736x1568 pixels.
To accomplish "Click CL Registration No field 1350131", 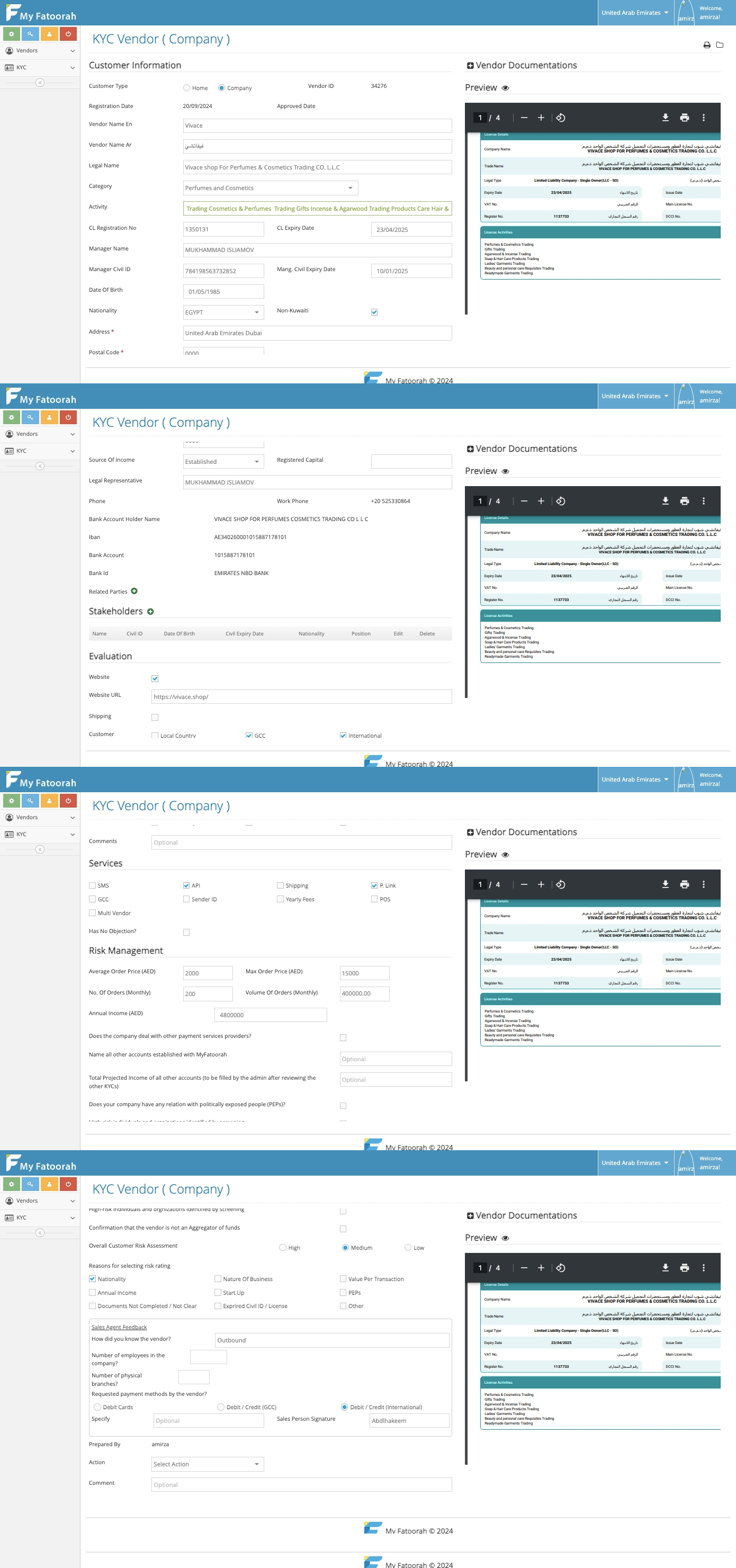I will (x=223, y=229).
